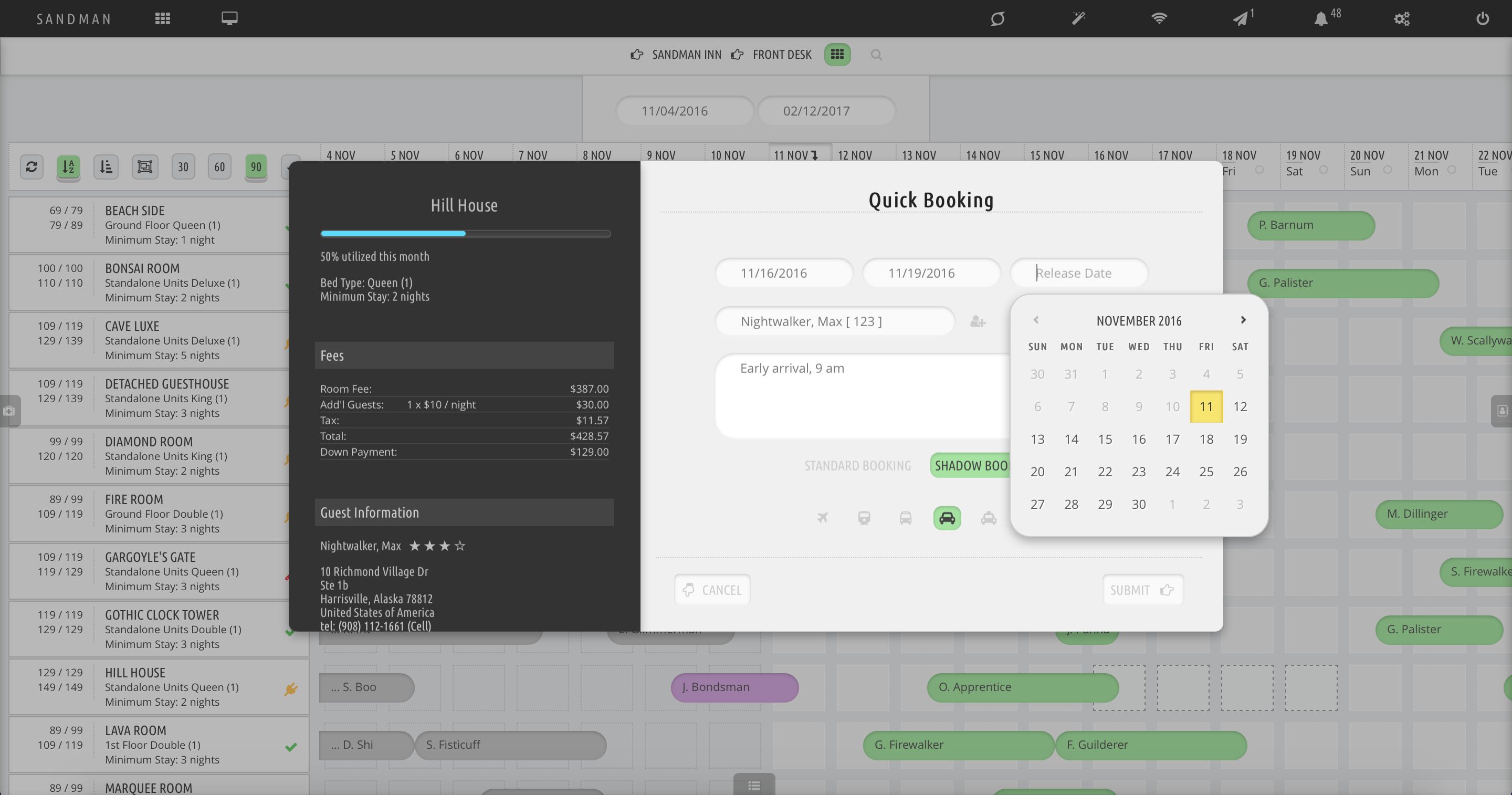Open the list icon tab at bottom center
Image resolution: width=1512 pixels, height=795 pixels.
[x=754, y=784]
